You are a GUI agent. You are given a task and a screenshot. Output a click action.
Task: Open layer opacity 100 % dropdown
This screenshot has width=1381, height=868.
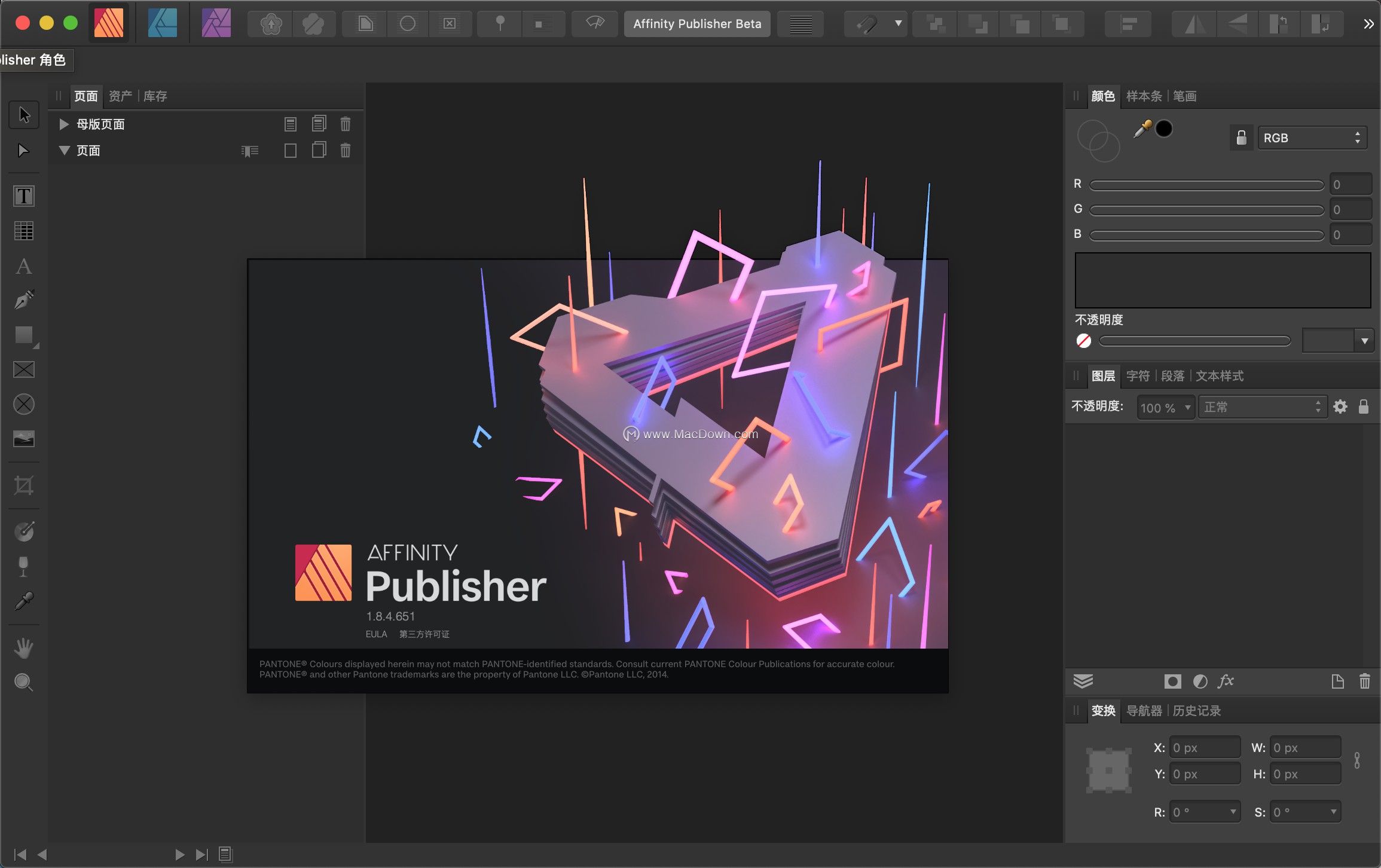[1166, 408]
